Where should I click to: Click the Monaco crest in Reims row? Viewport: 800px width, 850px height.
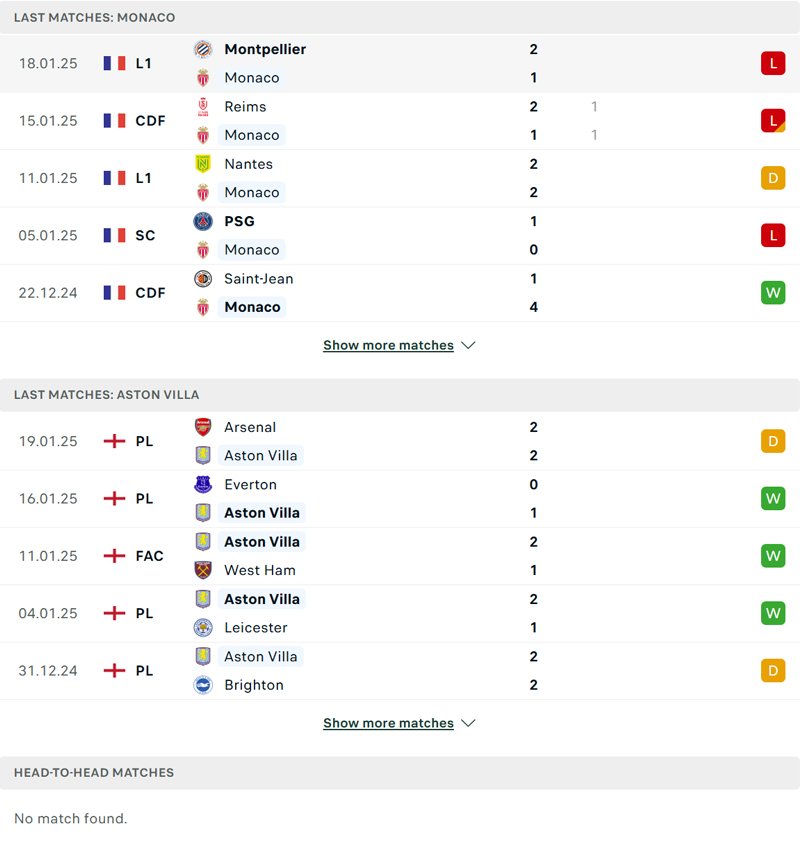coord(204,134)
